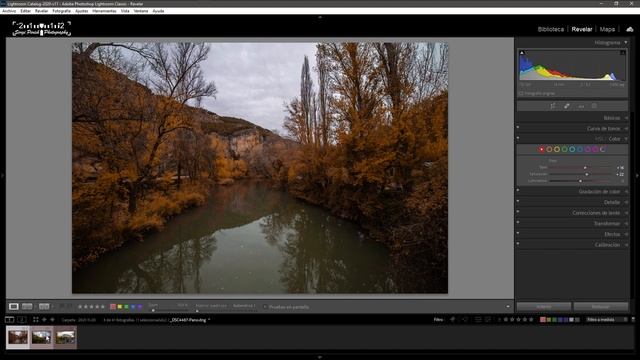Expand the Transformar panel
640x360 pixels.
(x=626, y=224)
